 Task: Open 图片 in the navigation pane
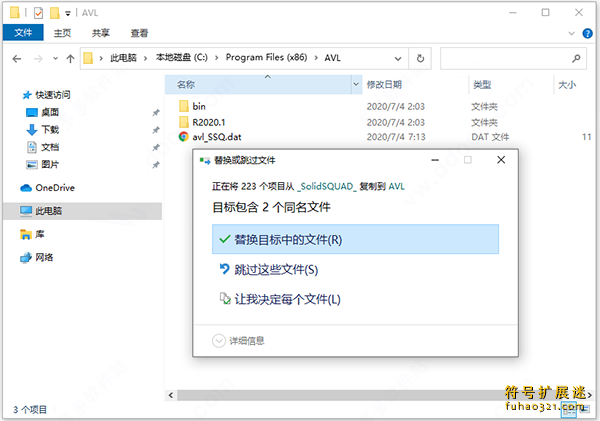tap(50, 165)
